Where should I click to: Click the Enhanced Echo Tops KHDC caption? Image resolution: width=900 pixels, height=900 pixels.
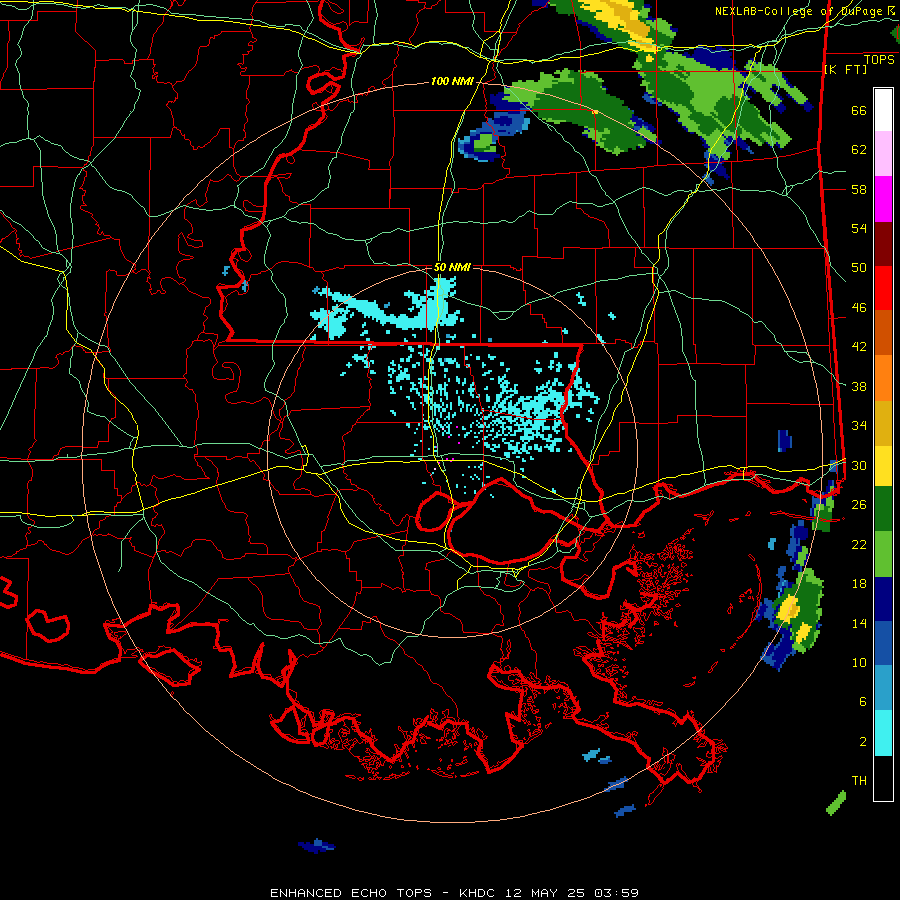tap(454, 893)
